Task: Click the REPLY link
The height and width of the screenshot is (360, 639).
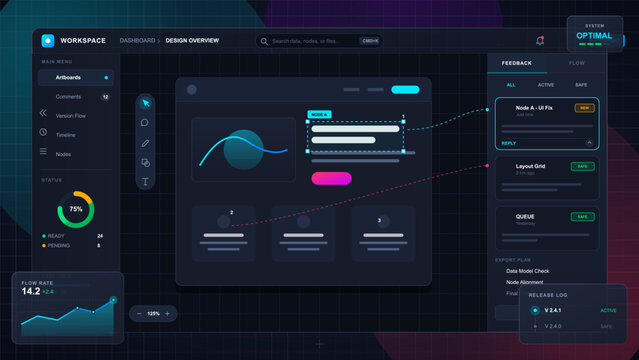Action: pos(509,143)
